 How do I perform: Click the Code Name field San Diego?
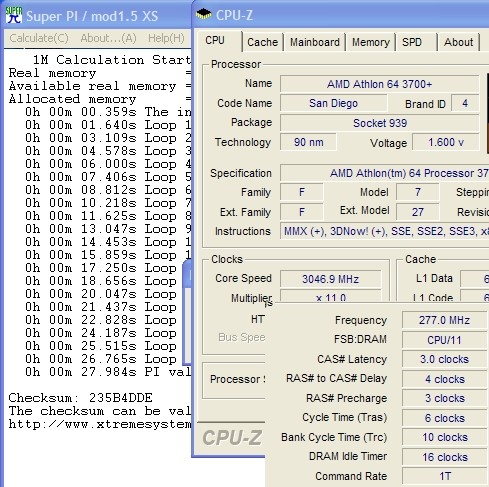(333, 103)
